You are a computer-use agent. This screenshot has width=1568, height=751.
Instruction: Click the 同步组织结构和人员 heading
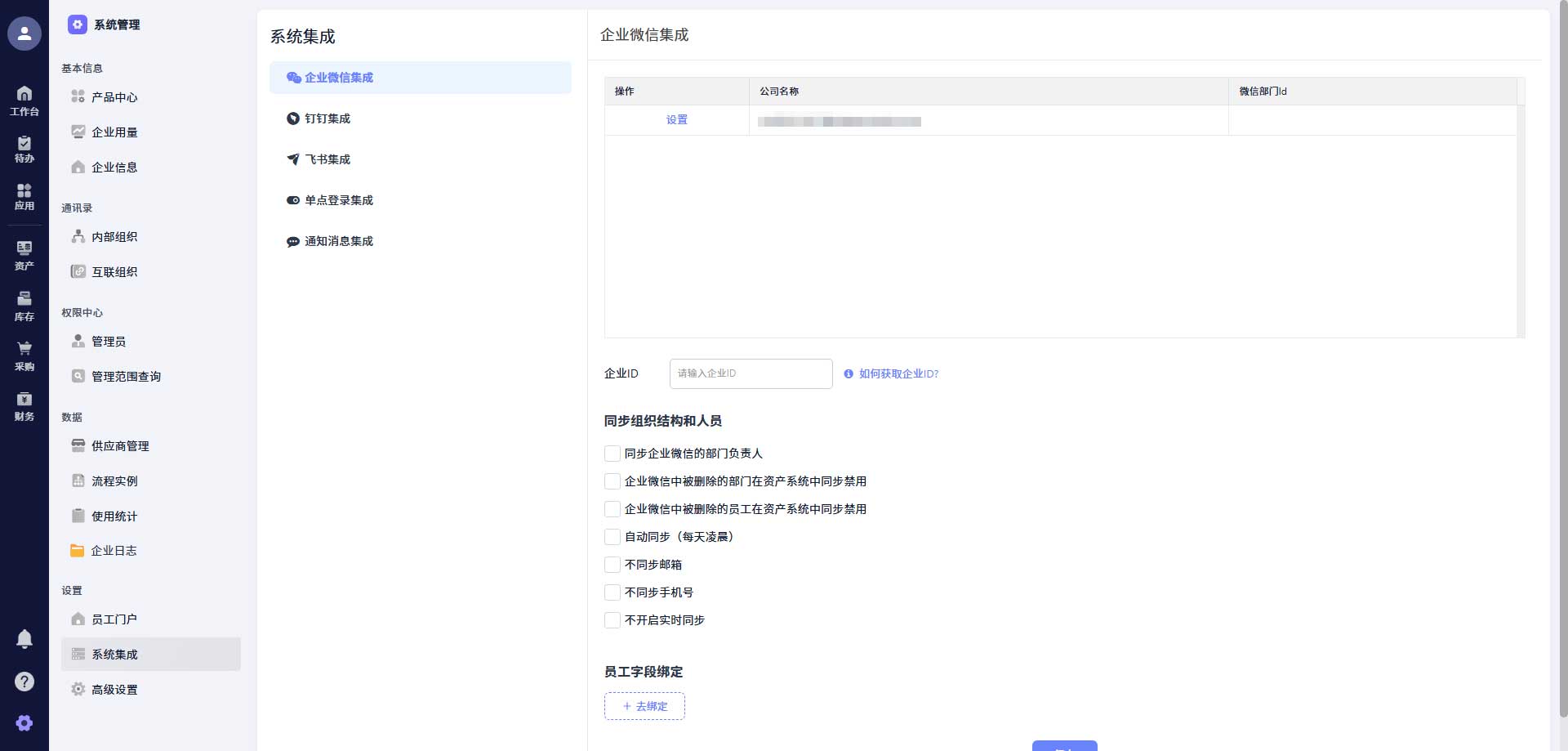pos(662,421)
